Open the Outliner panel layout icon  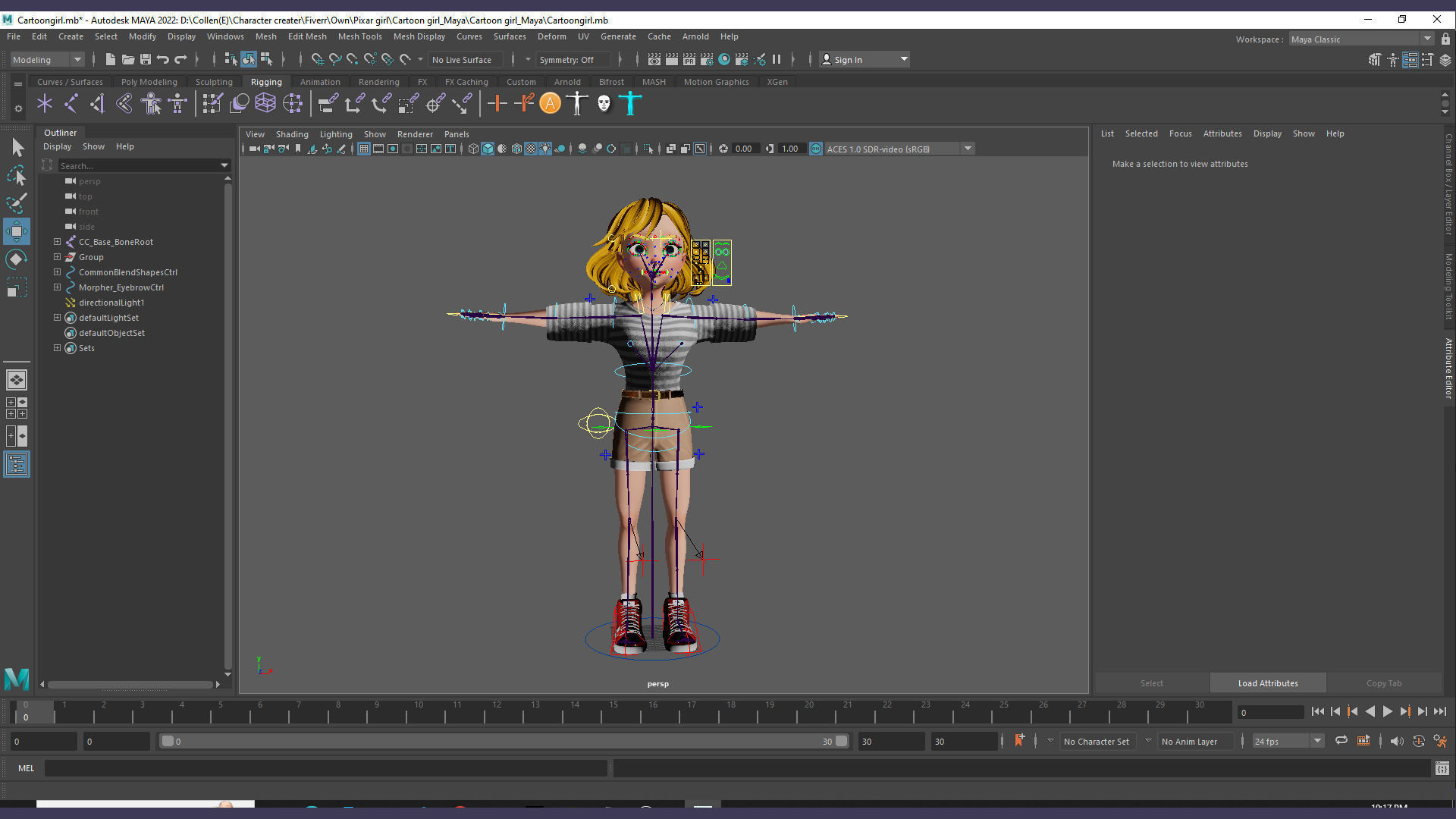coord(17,464)
